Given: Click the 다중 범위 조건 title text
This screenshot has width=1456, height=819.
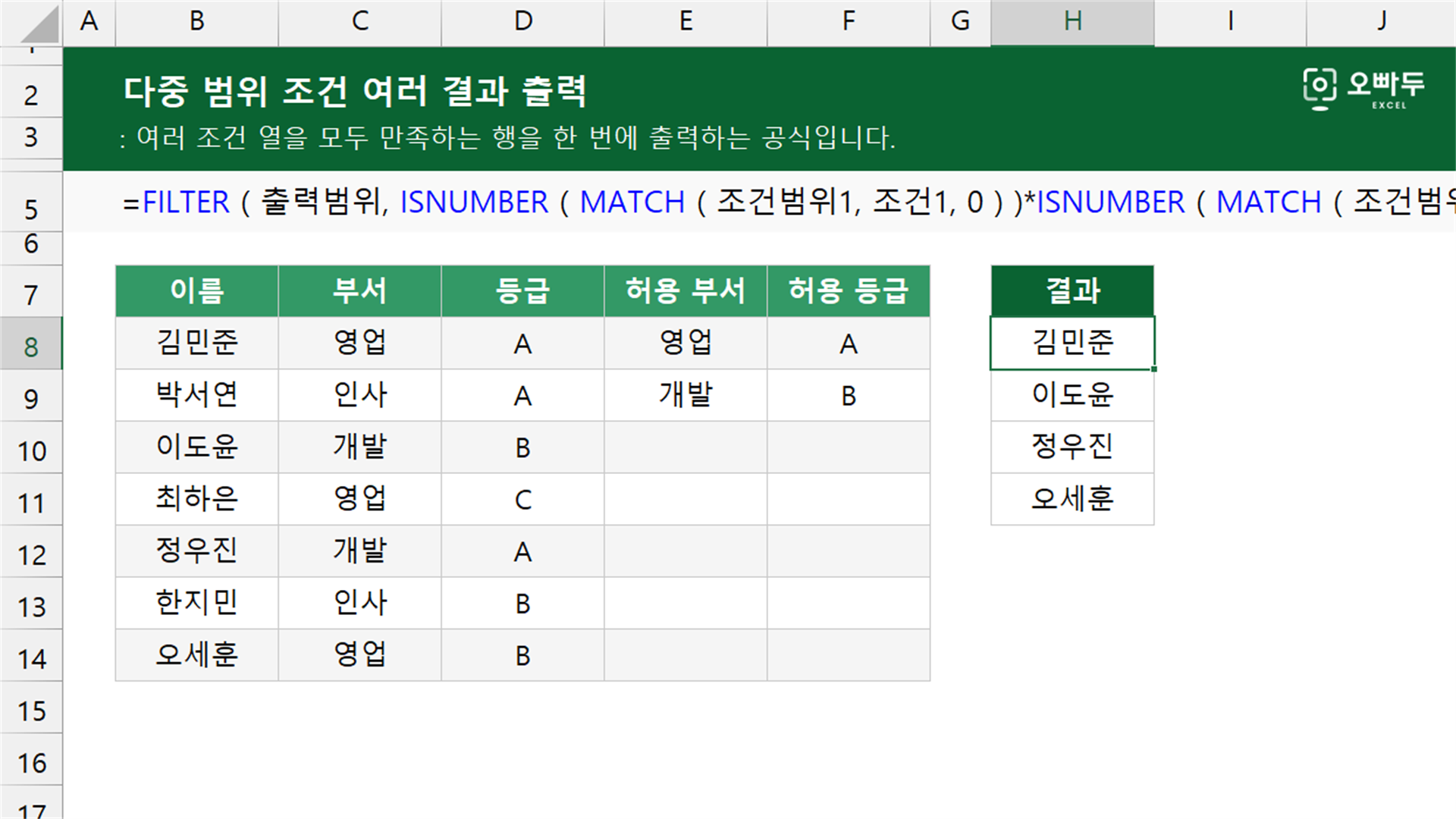Looking at the screenshot, I should coord(355,91).
